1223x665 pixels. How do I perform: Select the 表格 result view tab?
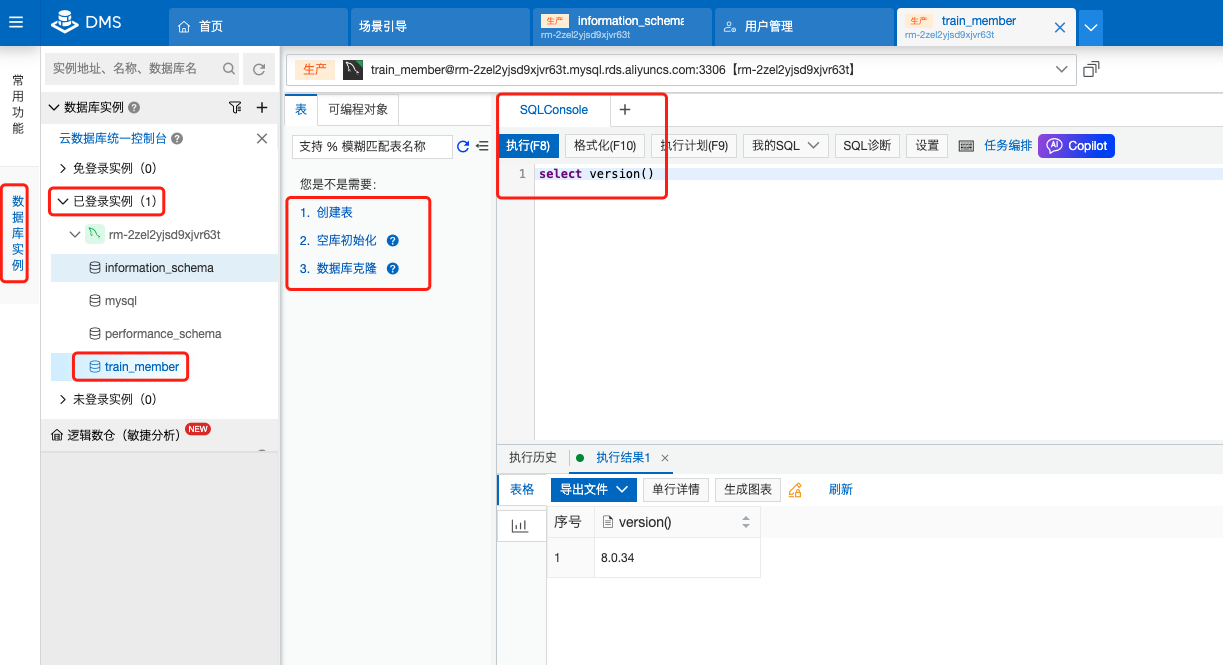[x=523, y=490]
